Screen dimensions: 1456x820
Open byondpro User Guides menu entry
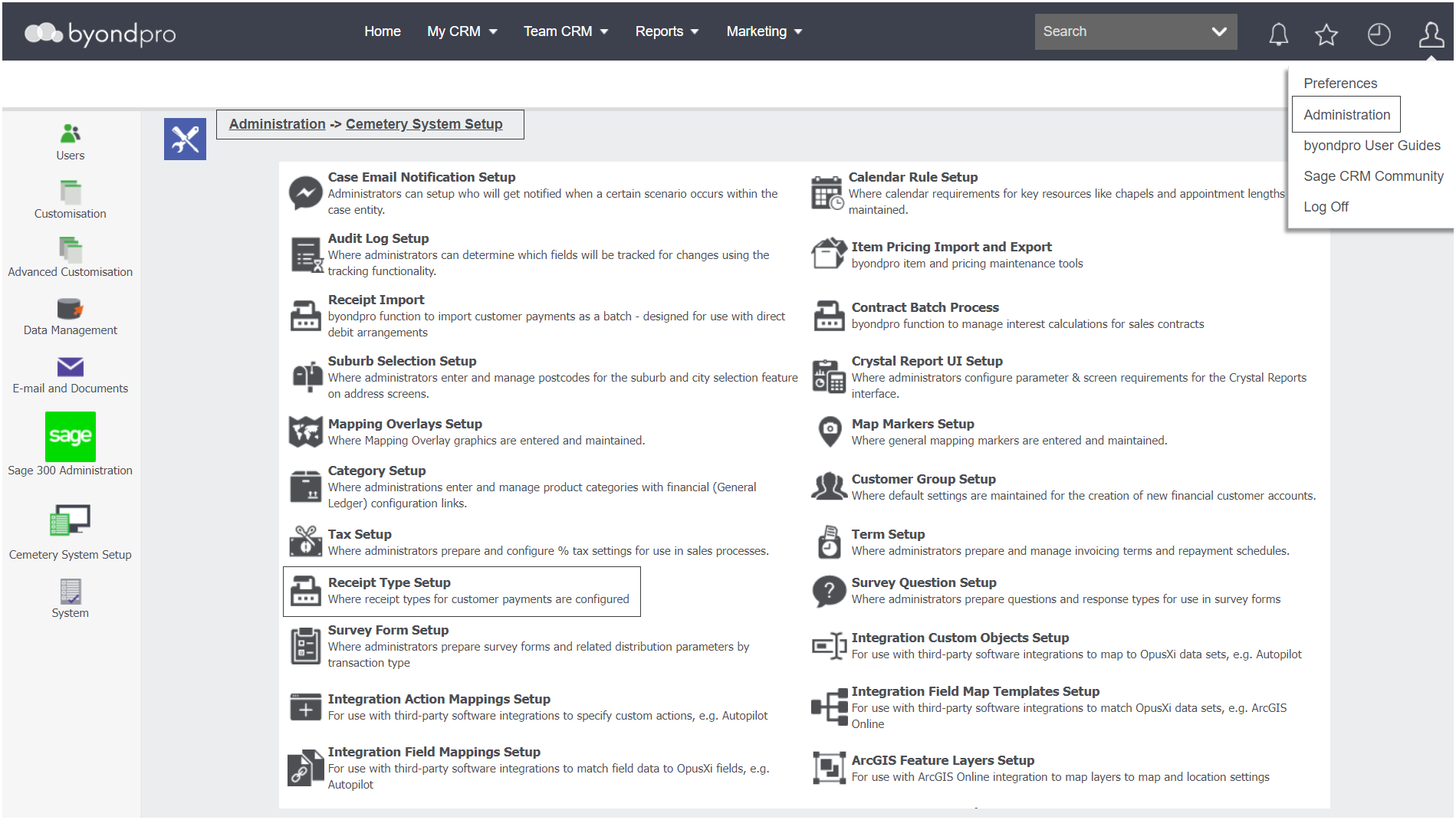[1372, 146]
